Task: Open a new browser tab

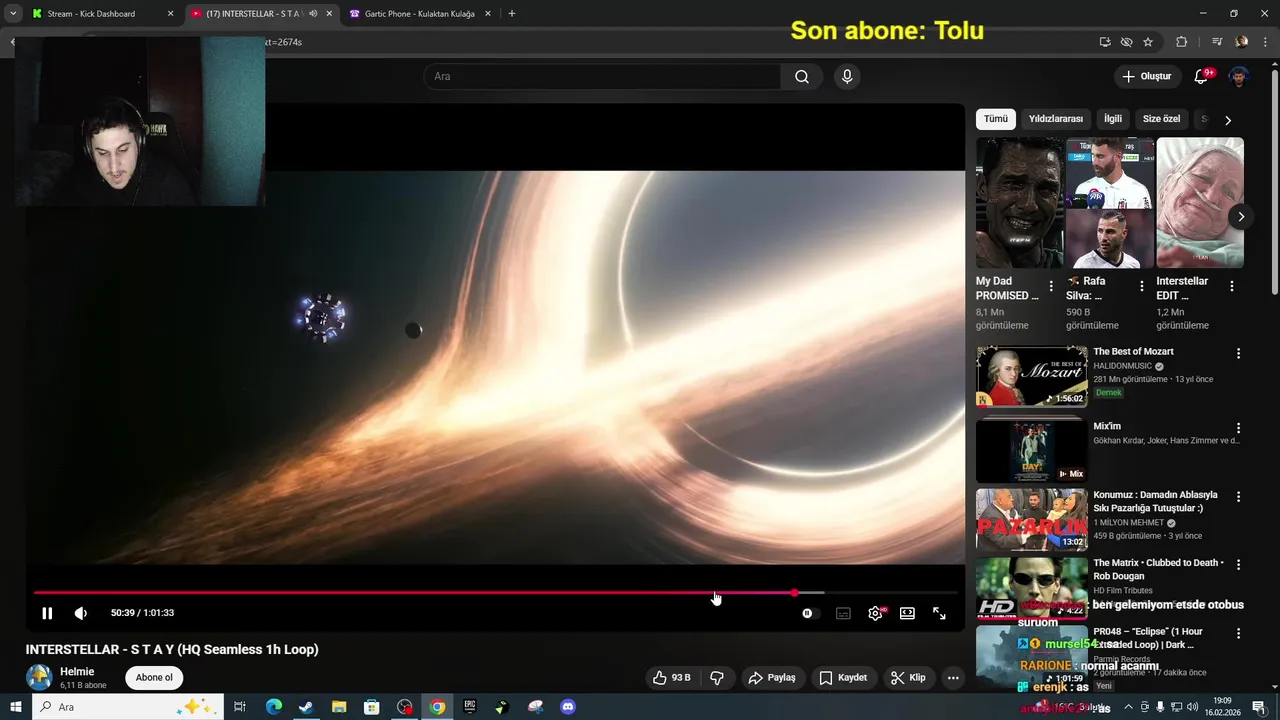Action: point(512,14)
